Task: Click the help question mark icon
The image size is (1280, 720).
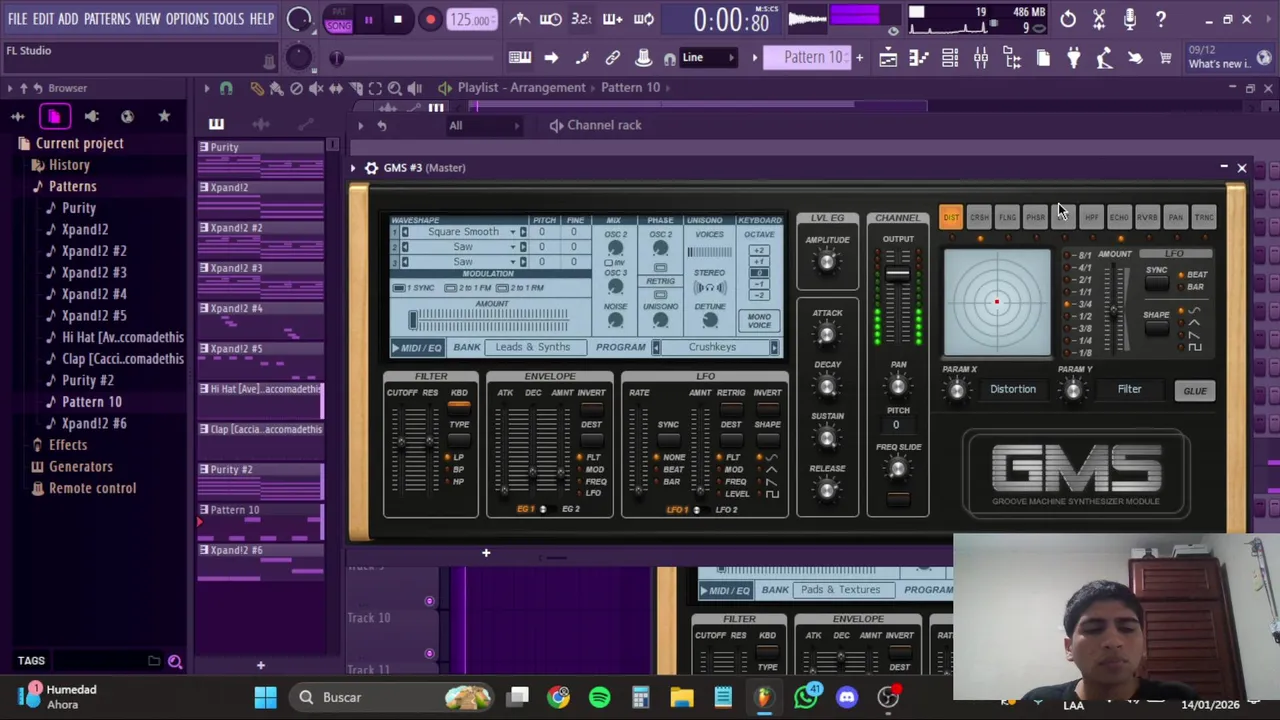Action: point(1161,19)
